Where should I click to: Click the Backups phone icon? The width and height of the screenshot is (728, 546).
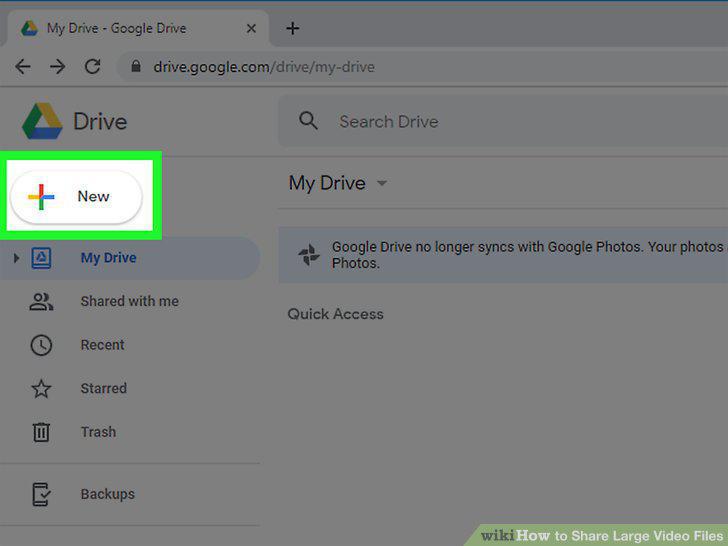pos(41,494)
